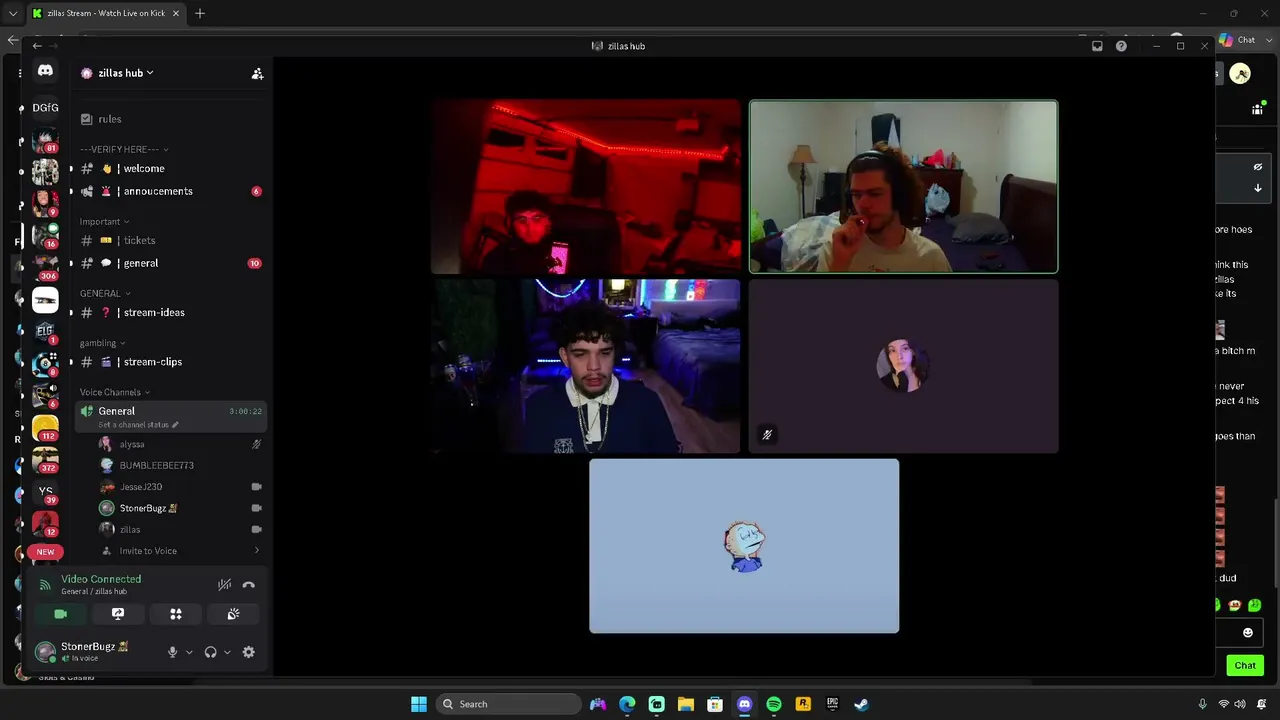Open Discord help question mark icon
This screenshot has width=1280, height=720.
[1121, 46]
